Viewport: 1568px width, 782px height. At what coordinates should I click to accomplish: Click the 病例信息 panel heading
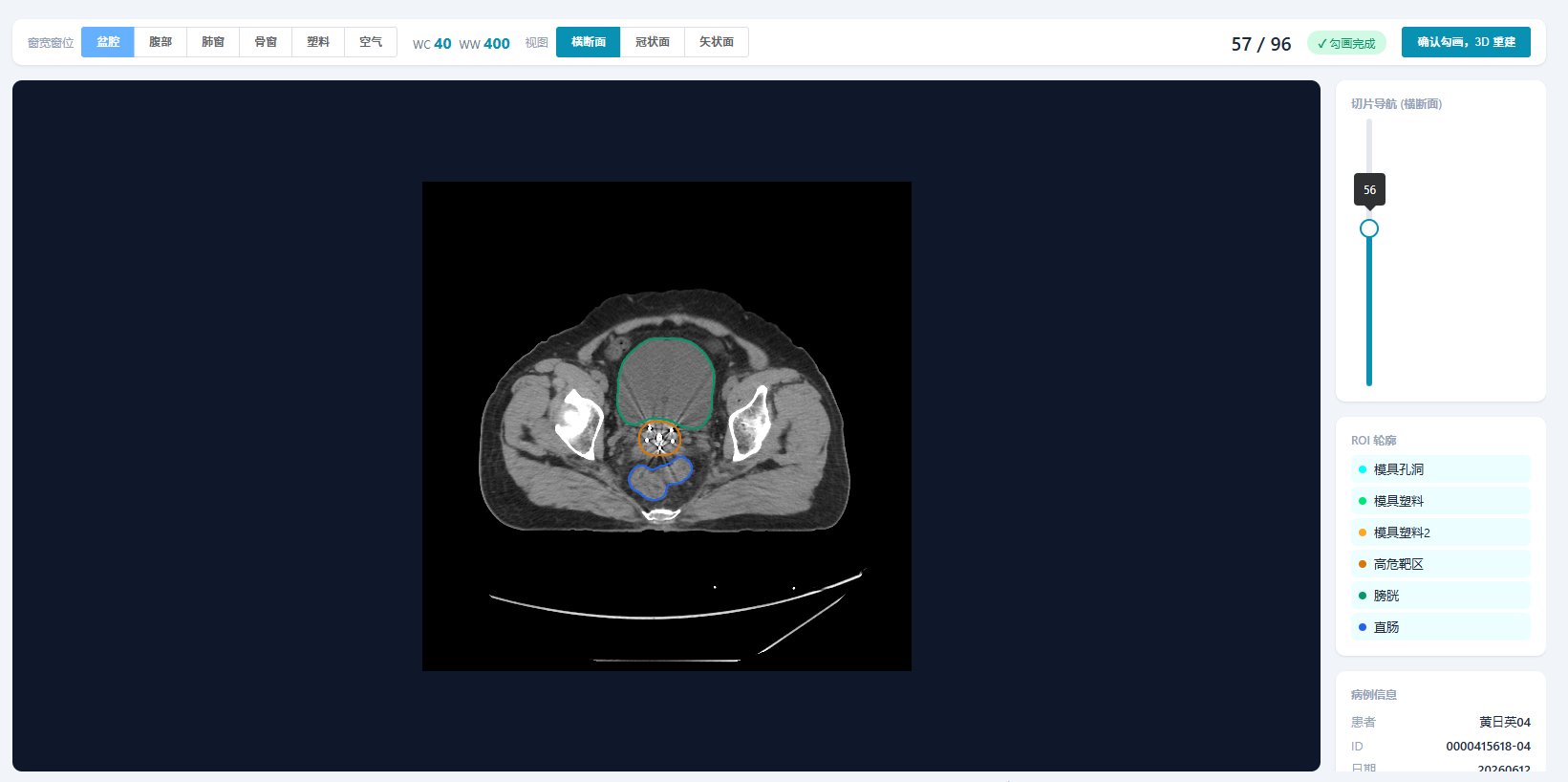[1374, 694]
